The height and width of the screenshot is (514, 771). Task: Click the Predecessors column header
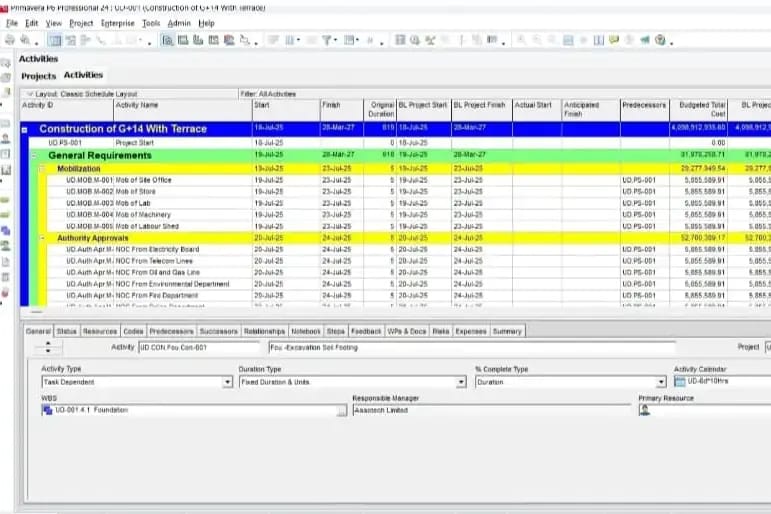pyautogui.click(x=645, y=110)
